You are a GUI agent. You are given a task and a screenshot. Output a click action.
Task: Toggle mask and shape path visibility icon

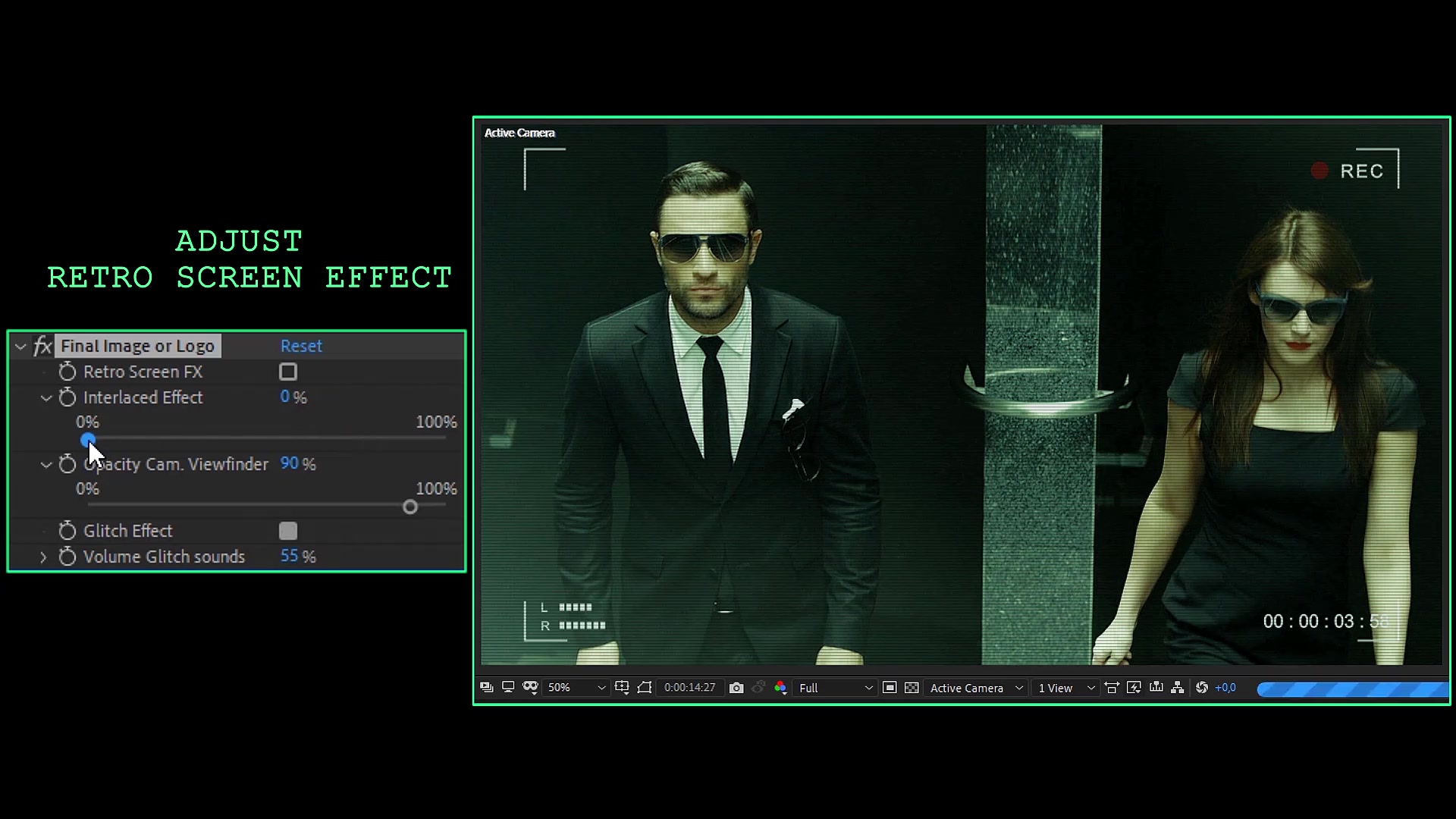[530, 688]
